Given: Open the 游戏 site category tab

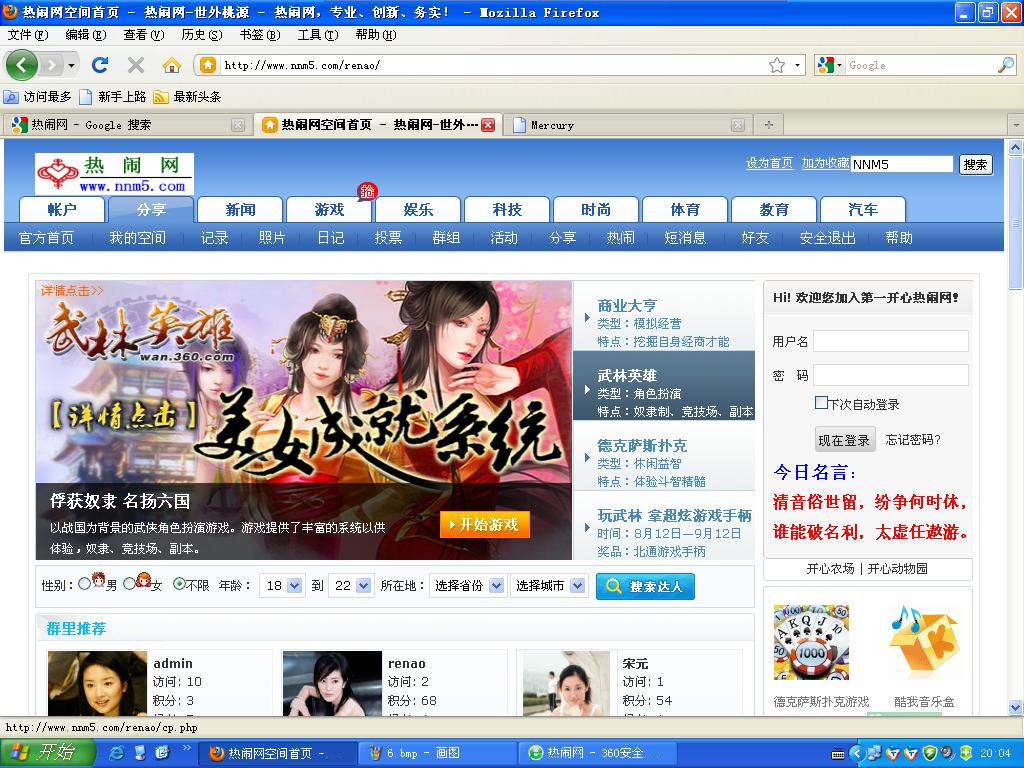Looking at the screenshot, I should (329, 210).
